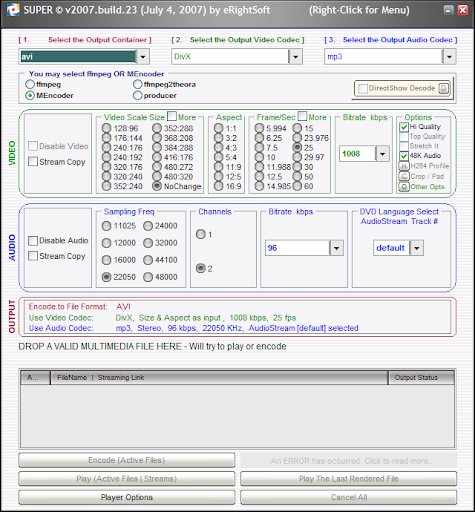
Task: Select 2 audio channels
Action: pyautogui.click(x=201, y=268)
